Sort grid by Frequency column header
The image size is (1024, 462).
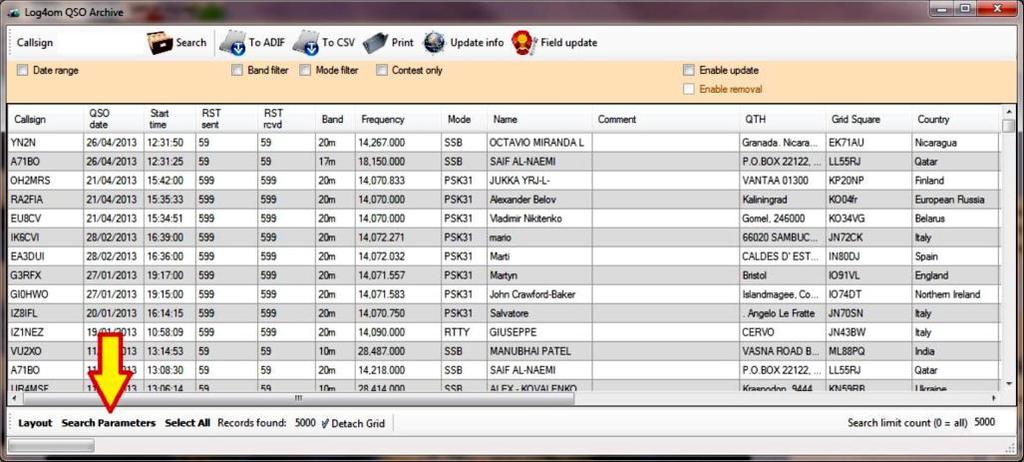point(398,120)
